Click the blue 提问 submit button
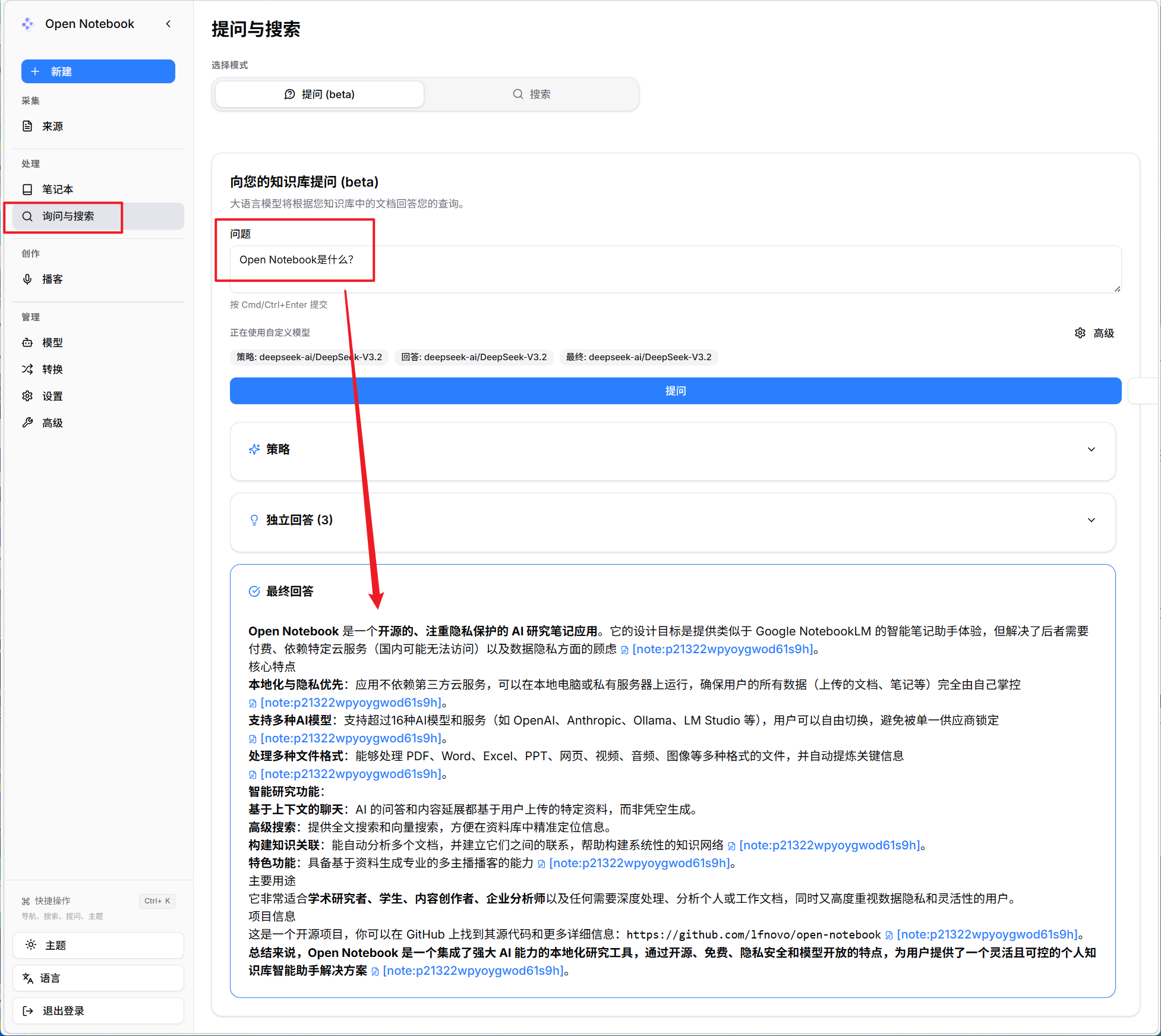This screenshot has height=1036, width=1161. (x=675, y=391)
